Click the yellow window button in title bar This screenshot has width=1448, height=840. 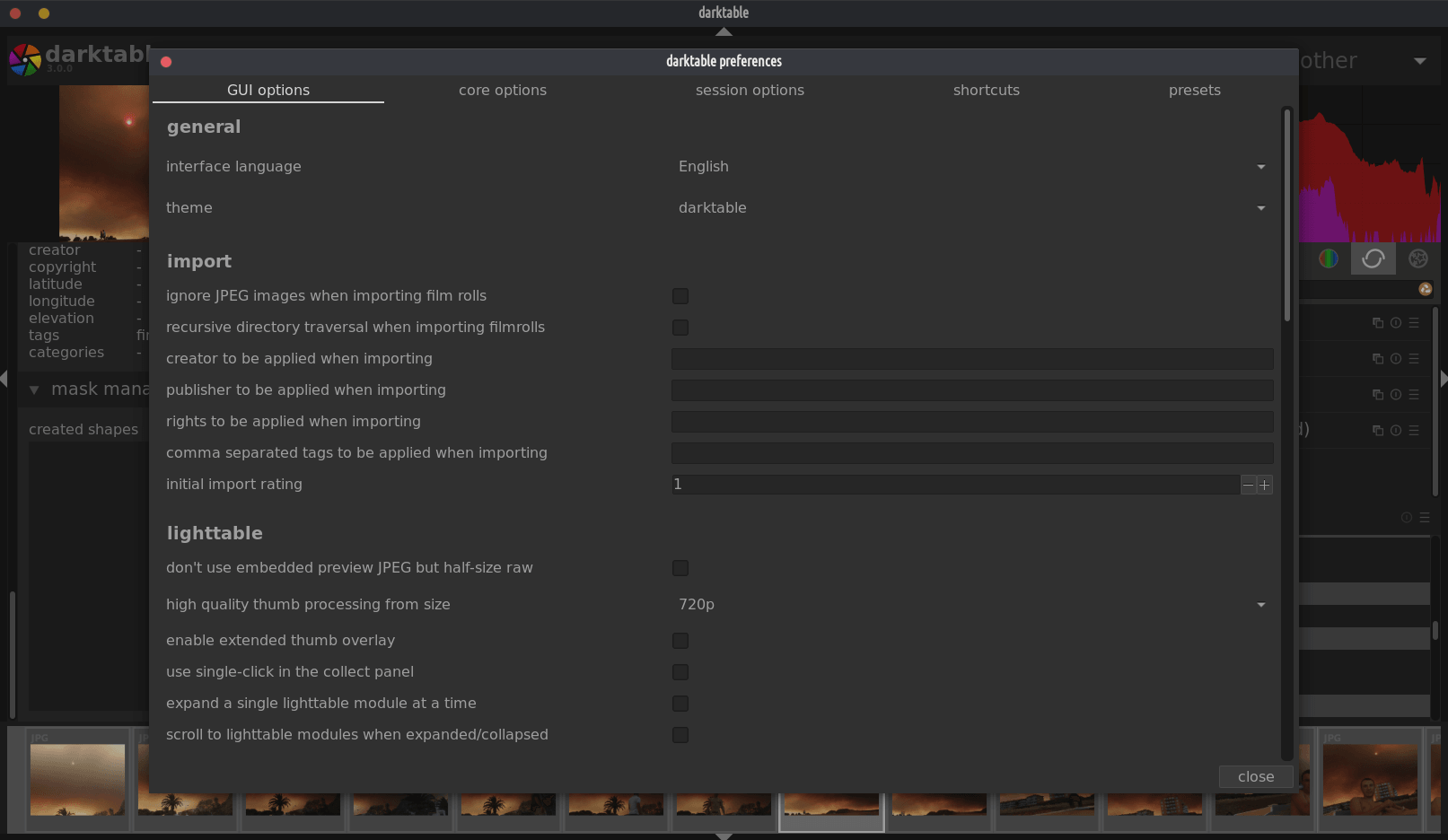click(x=44, y=13)
